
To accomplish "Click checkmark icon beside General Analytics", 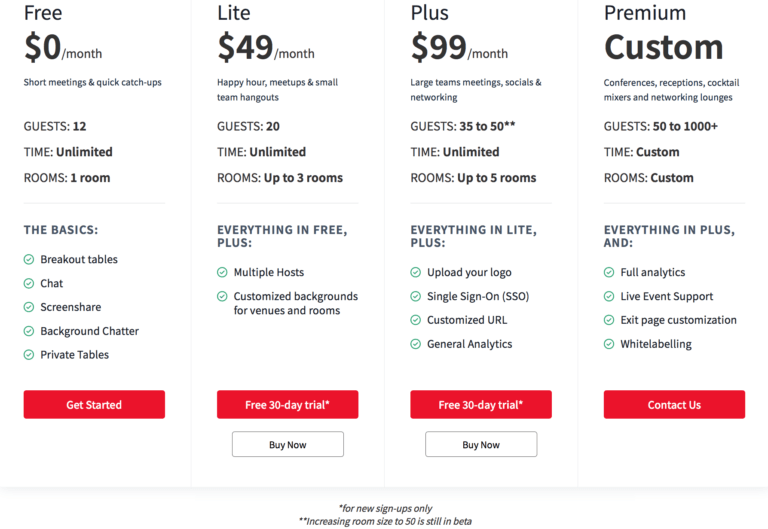I will click(416, 344).
